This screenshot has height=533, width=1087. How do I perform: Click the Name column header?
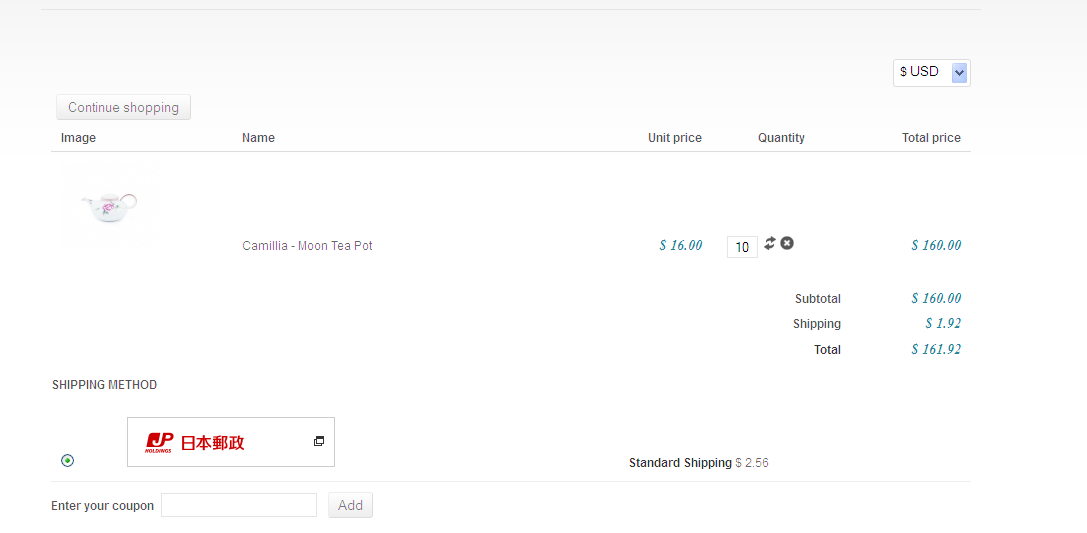(258, 138)
